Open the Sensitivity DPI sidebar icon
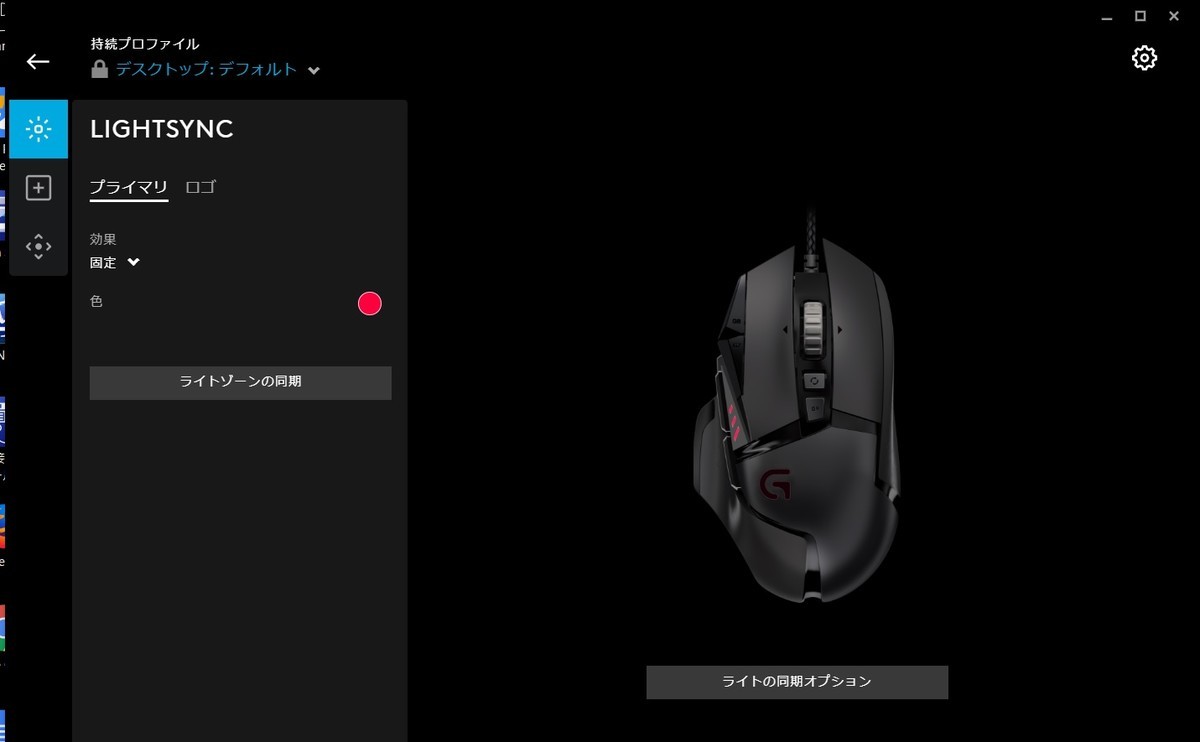 point(38,246)
